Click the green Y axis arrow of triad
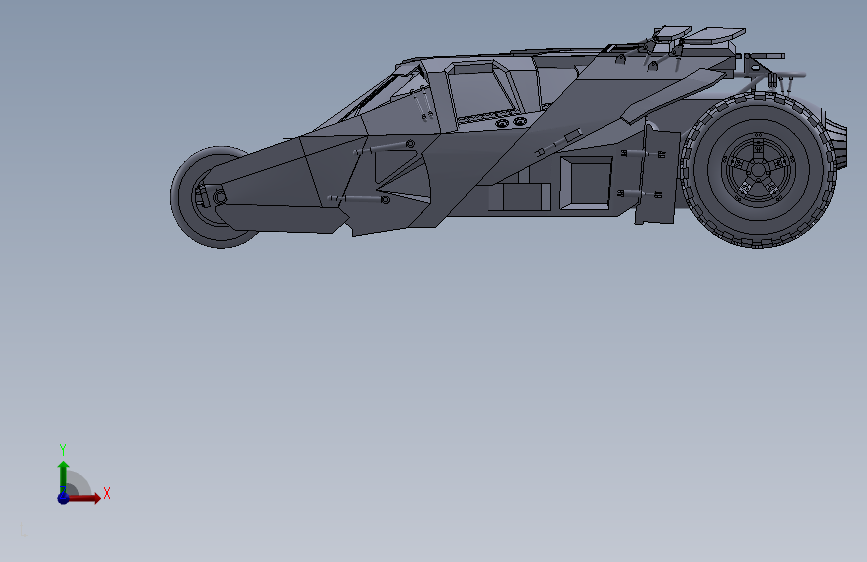Screen dimensions: 867x562 coord(64,476)
